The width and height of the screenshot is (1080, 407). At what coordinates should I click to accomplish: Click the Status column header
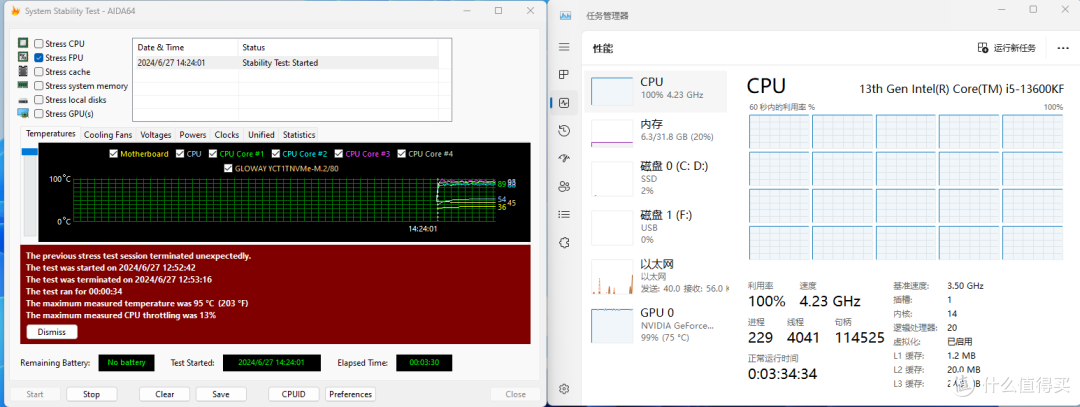[338, 48]
